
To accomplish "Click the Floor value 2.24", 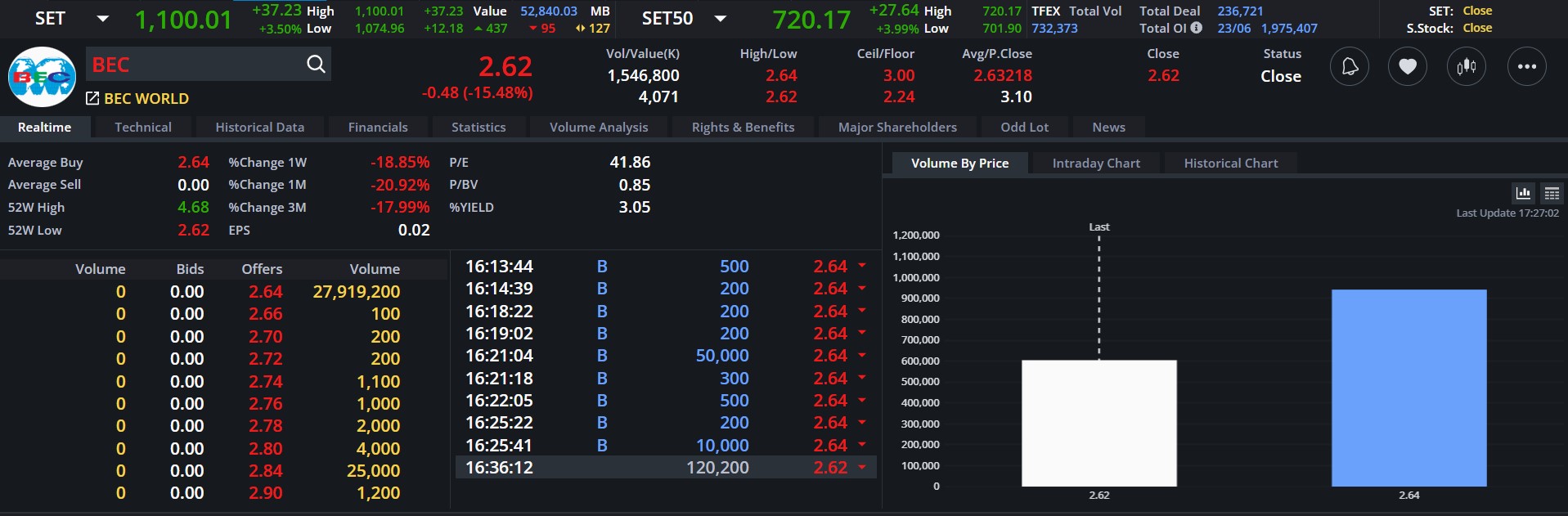I will coord(899,96).
